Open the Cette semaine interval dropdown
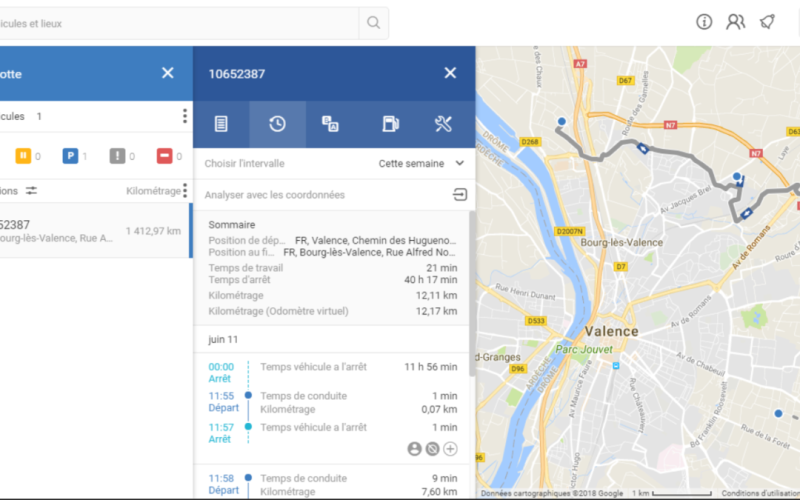Image resolution: width=800 pixels, height=500 pixels. pyautogui.click(x=421, y=164)
